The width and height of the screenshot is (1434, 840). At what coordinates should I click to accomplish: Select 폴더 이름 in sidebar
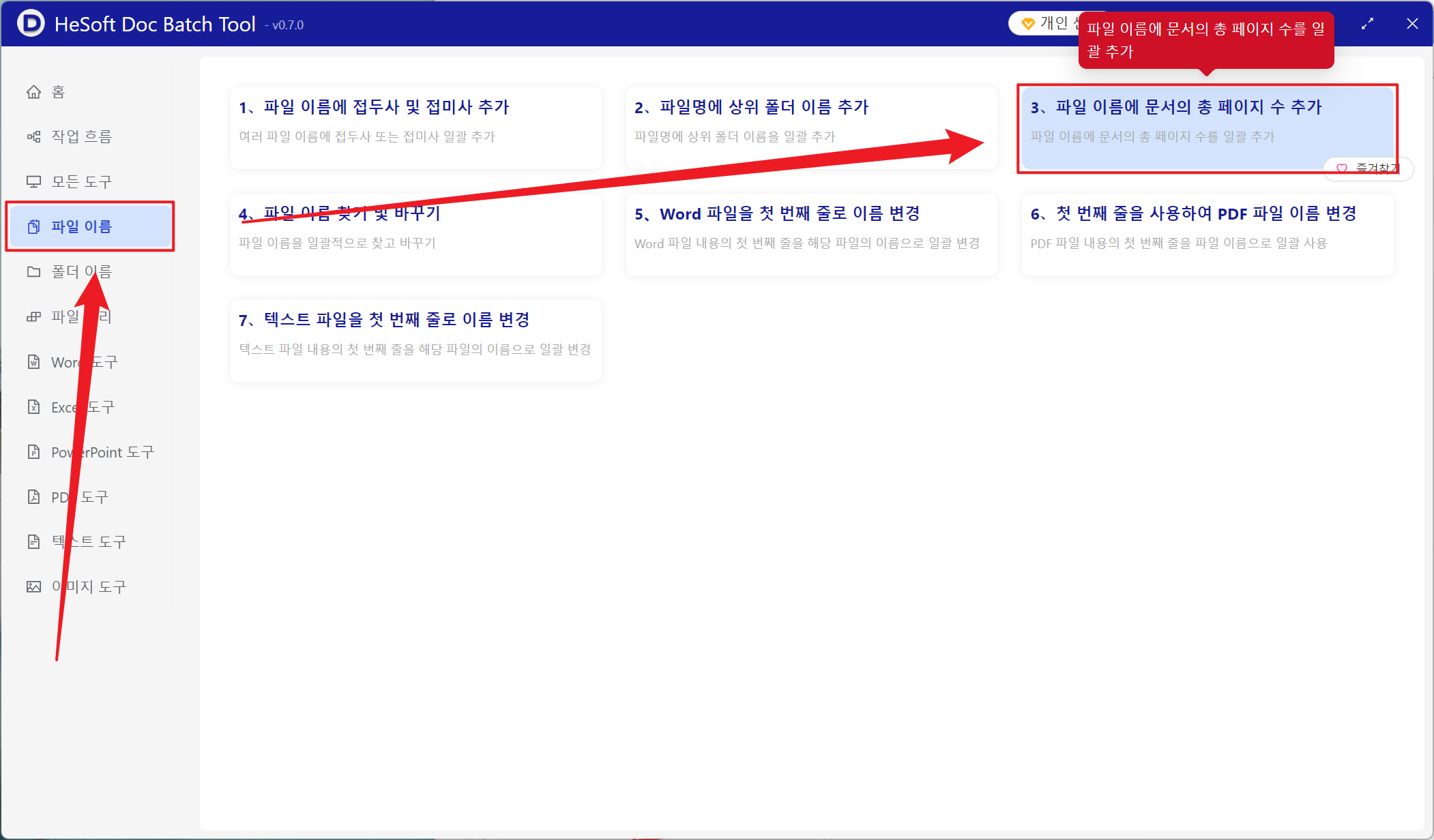pyautogui.click(x=90, y=271)
